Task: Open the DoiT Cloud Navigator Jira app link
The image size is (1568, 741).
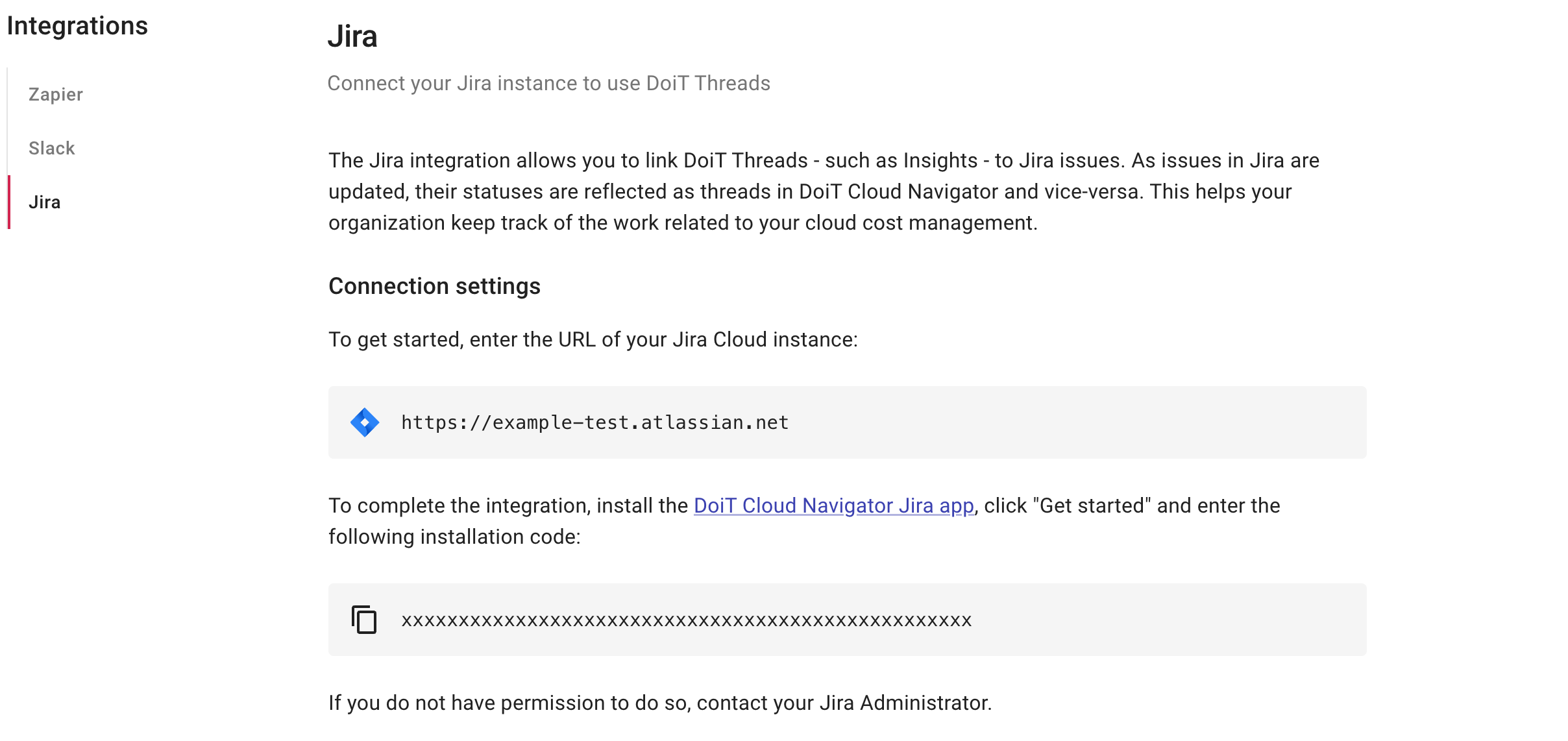Action: pos(833,505)
